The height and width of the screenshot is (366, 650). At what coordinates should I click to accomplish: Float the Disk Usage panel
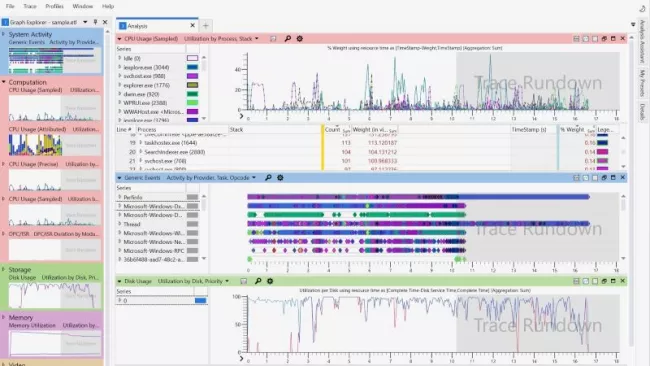(x=604, y=281)
